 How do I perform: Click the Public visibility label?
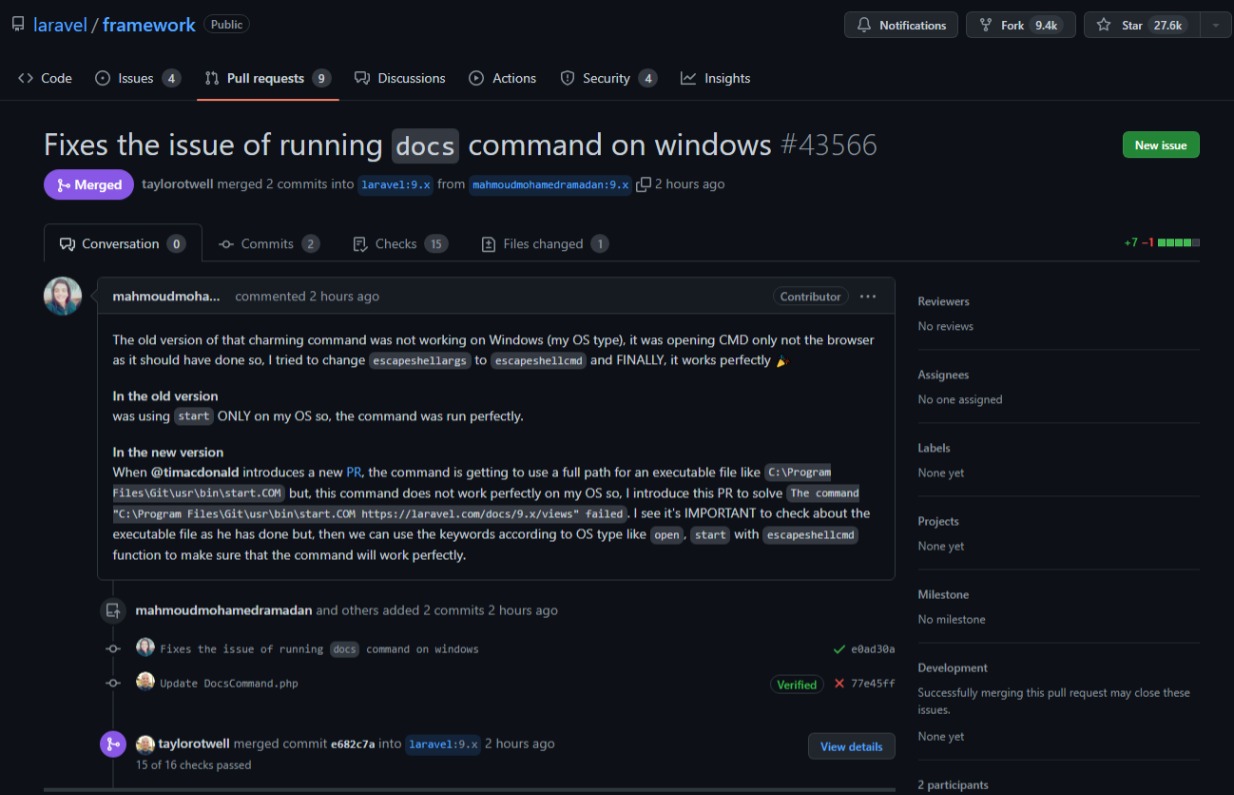pyautogui.click(x=227, y=24)
